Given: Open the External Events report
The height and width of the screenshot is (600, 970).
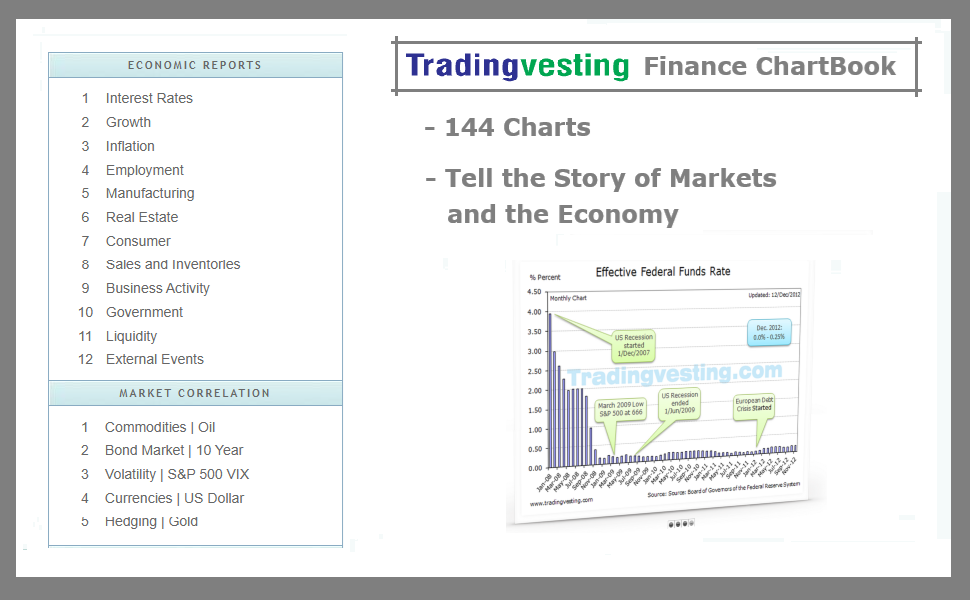Looking at the screenshot, I should pos(154,359).
